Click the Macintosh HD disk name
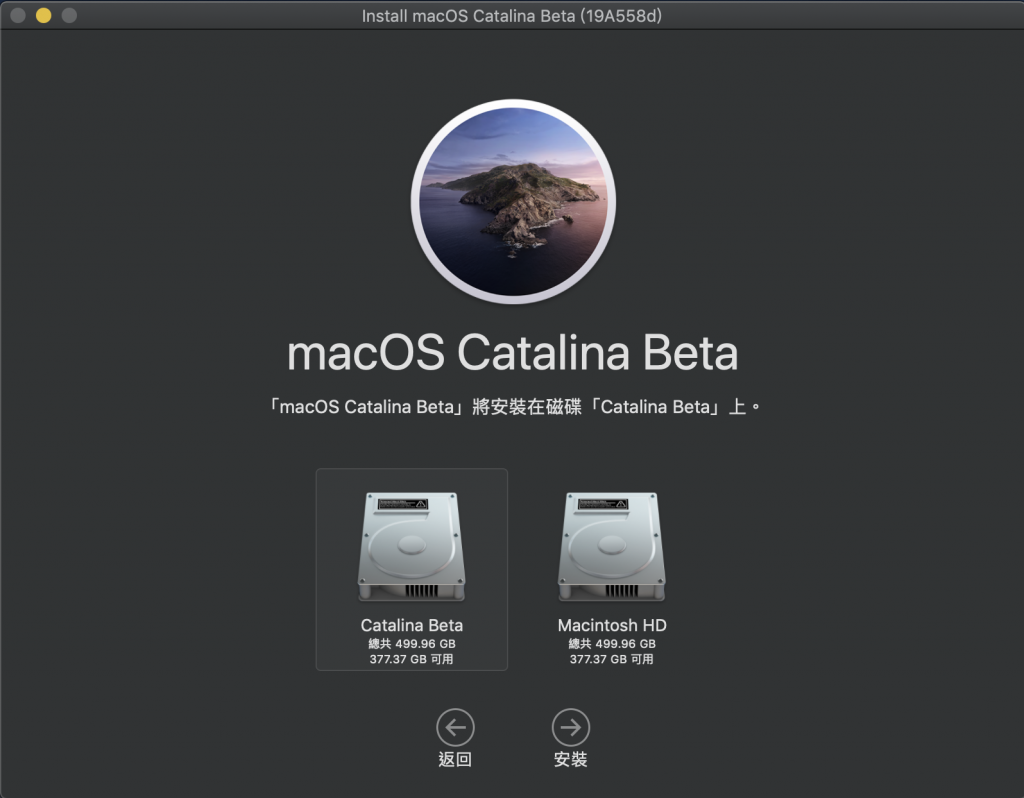1024x798 pixels. (612, 625)
